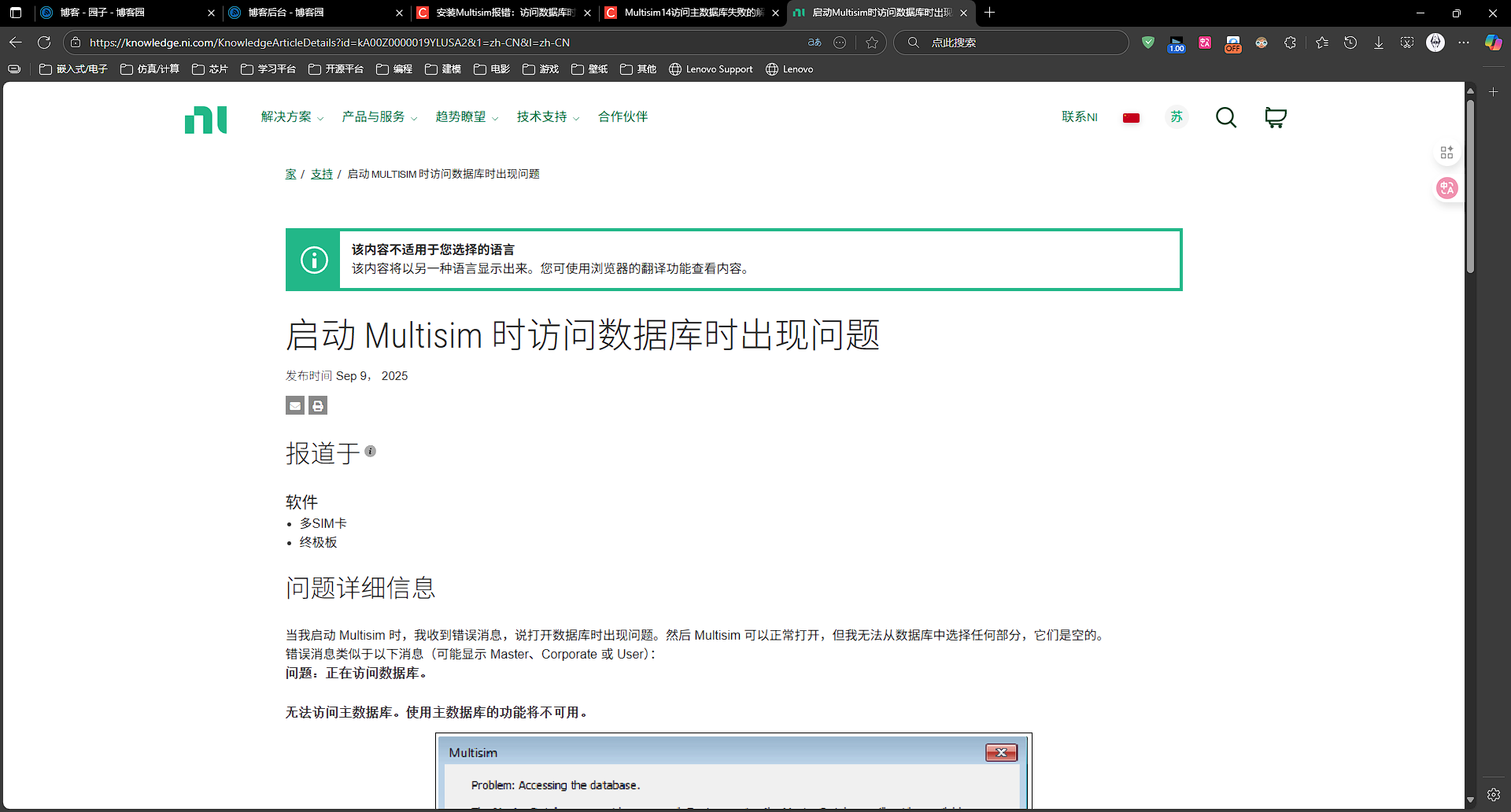Open the 开源平台 bookmarks folder
This screenshot has width=1511, height=812.
[336, 69]
